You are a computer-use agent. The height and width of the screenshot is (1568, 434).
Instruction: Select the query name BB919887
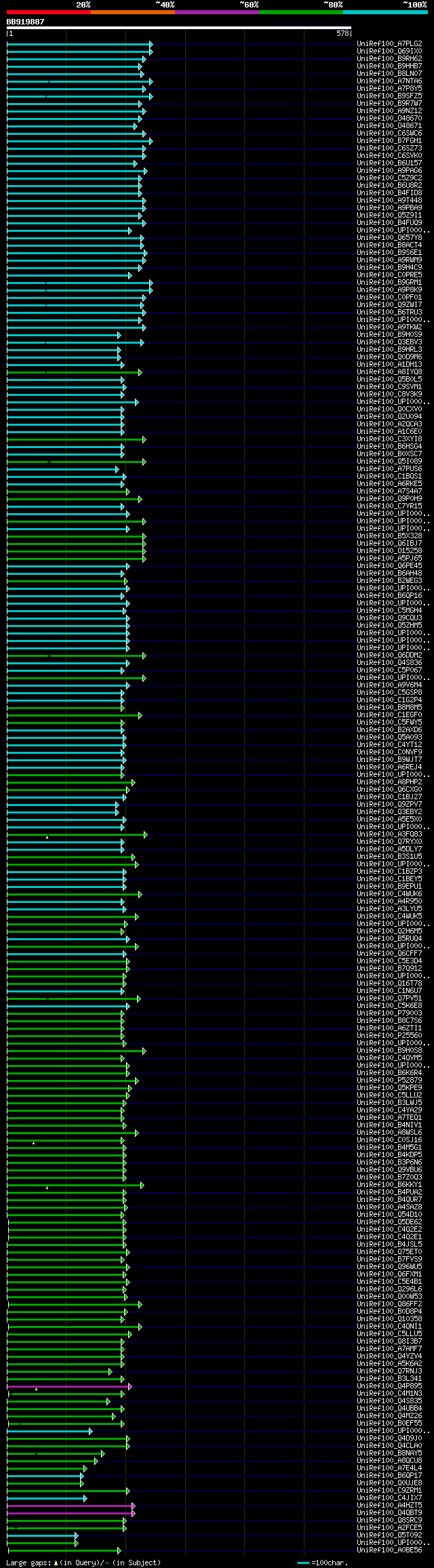click(26, 22)
